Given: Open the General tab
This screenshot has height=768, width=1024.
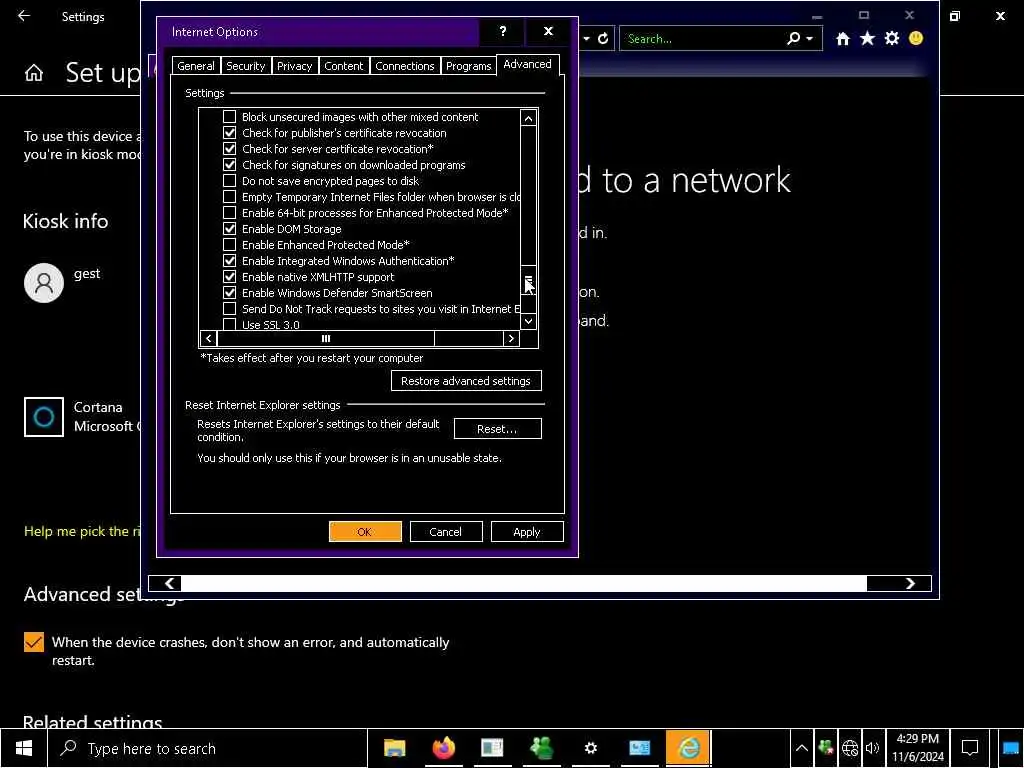Looking at the screenshot, I should pyautogui.click(x=195, y=66).
